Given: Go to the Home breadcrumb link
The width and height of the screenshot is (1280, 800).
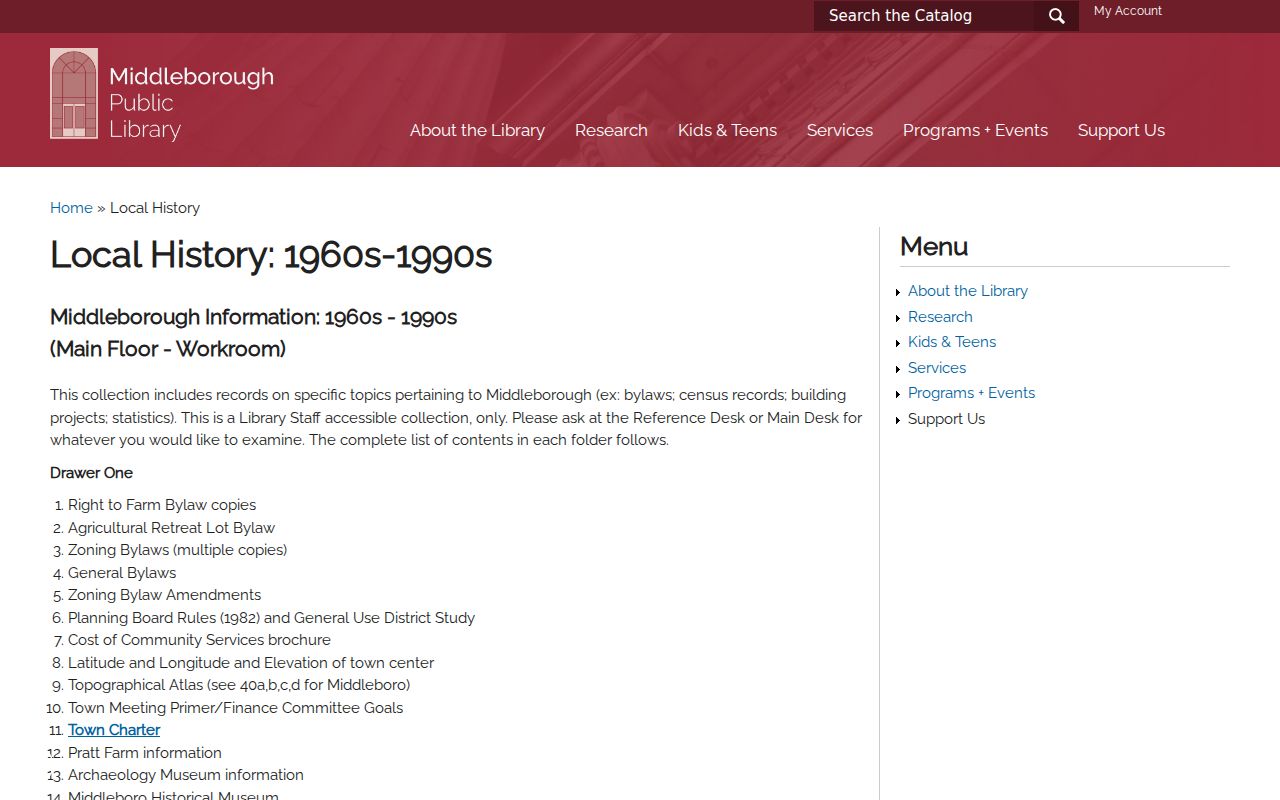Looking at the screenshot, I should [71, 208].
